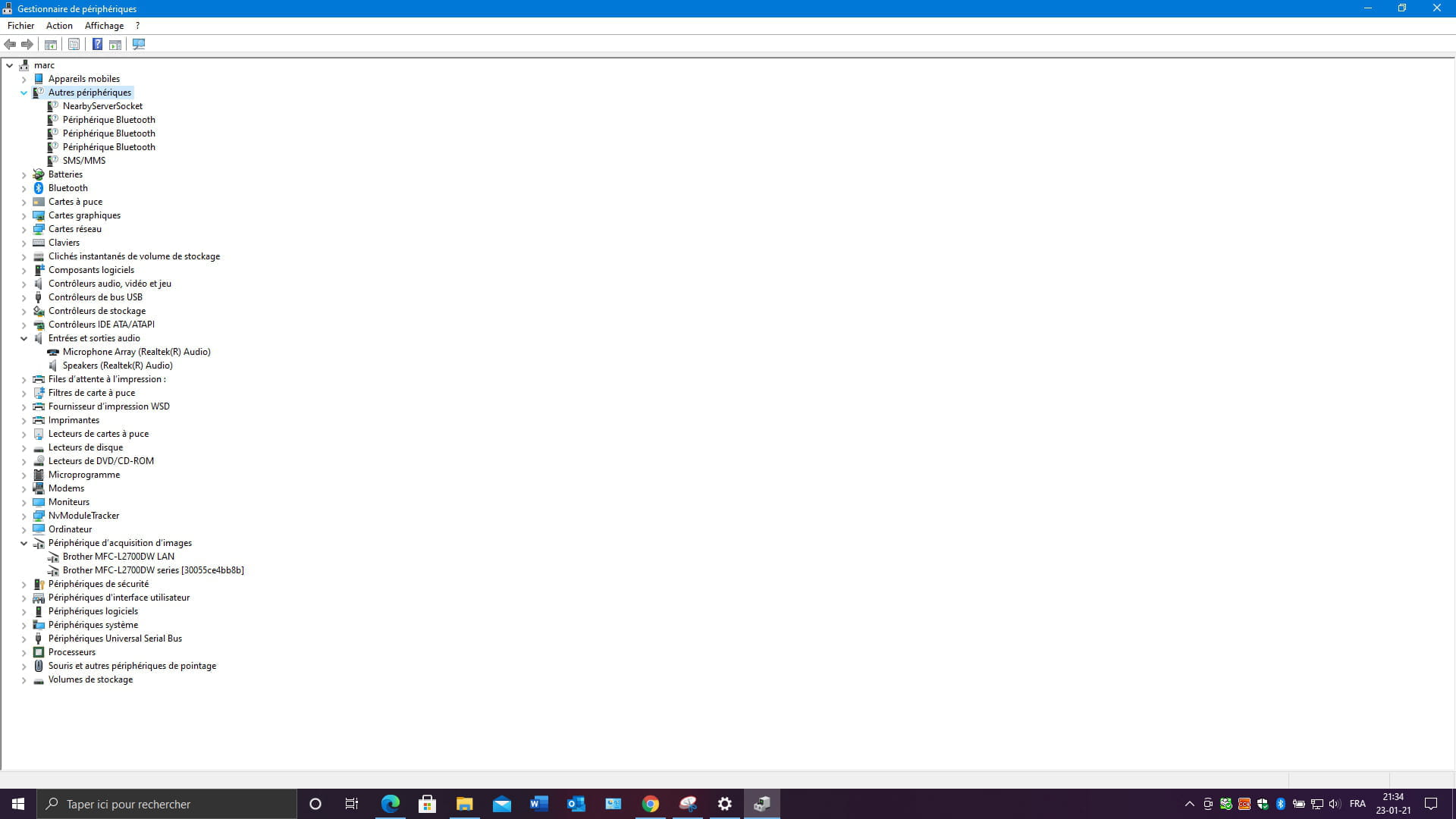Collapse Périphérique d'acquisition d'images
This screenshot has width=1456, height=819.
[x=24, y=543]
